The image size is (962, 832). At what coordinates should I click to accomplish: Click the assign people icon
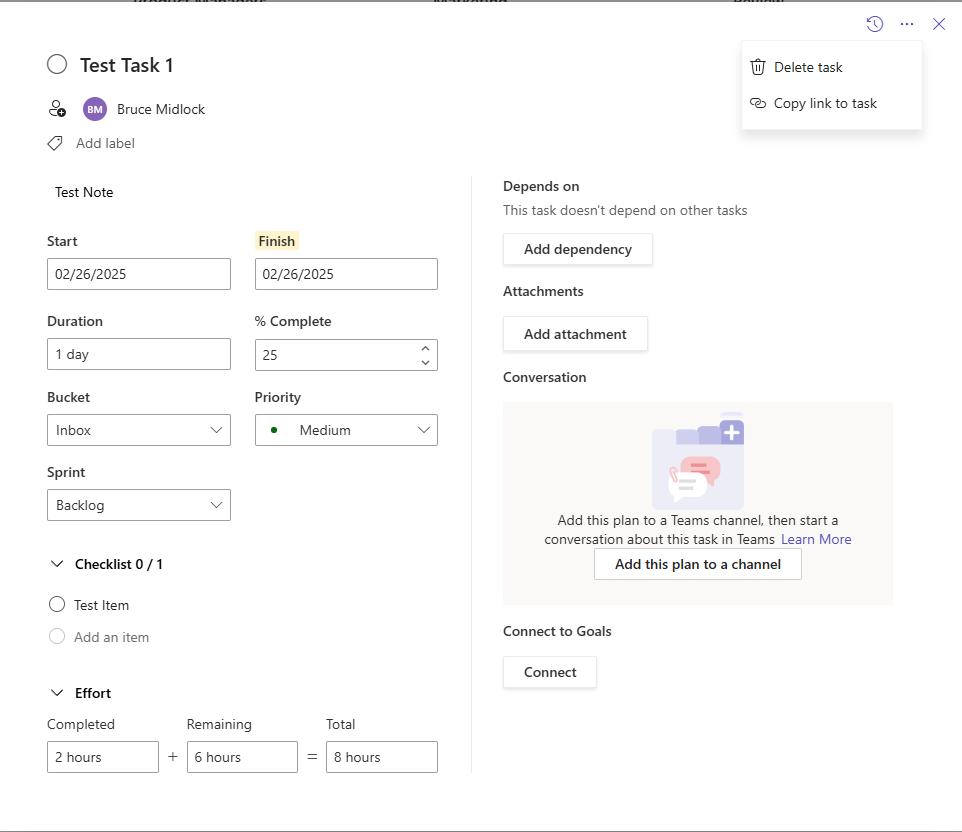(x=57, y=108)
